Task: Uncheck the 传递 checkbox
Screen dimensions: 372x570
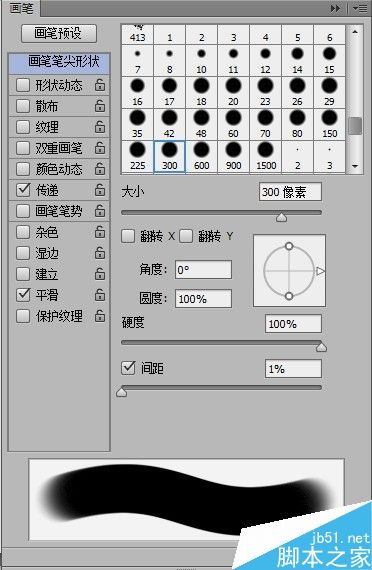Action: click(x=23, y=190)
